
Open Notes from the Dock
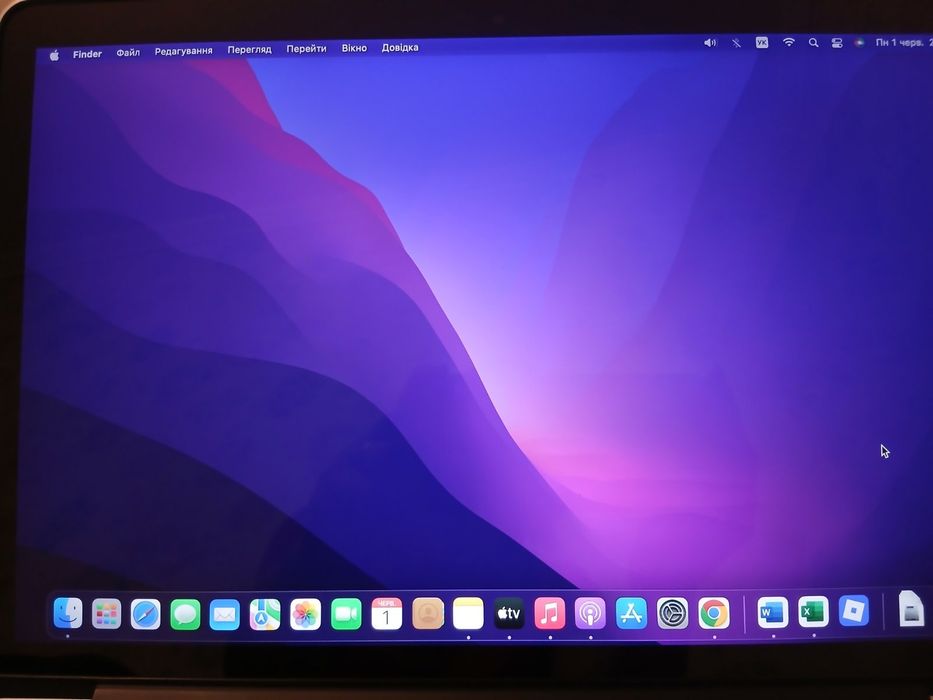click(468, 614)
